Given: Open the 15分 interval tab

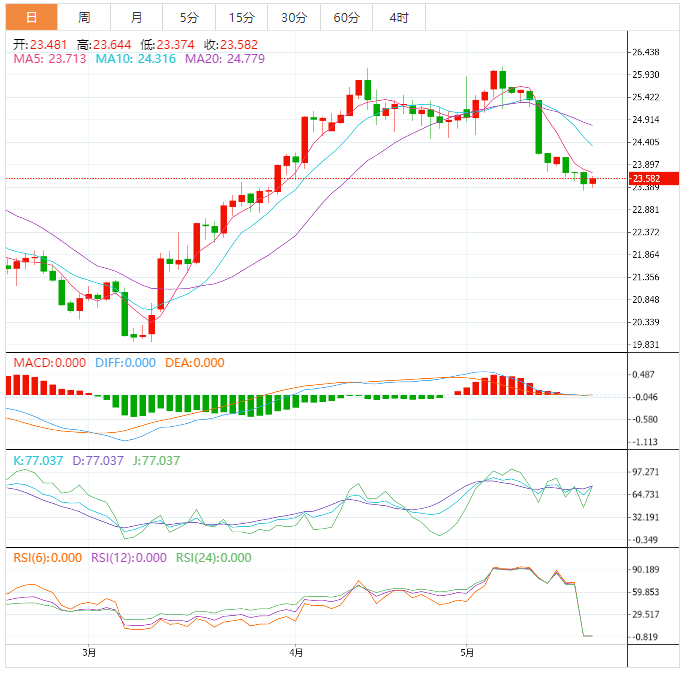Looking at the screenshot, I should coord(241,18).
